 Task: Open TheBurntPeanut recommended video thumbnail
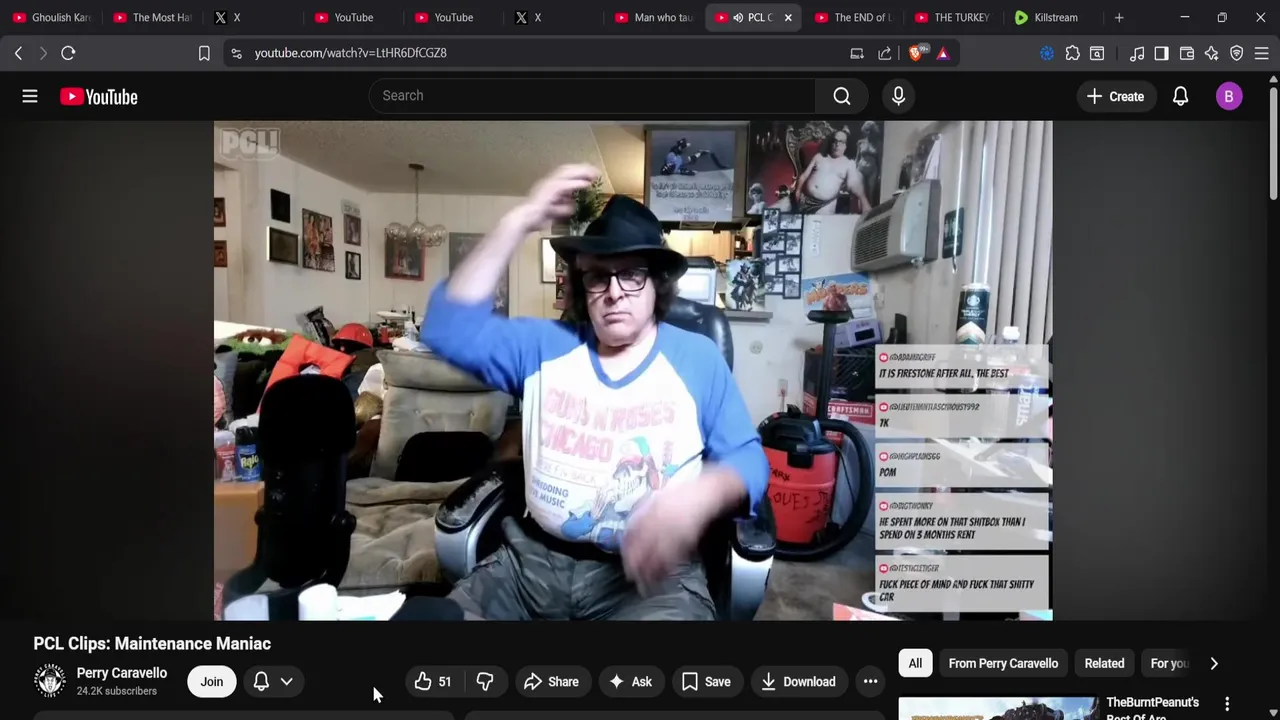pyautogui.click(x=998, y=709)
